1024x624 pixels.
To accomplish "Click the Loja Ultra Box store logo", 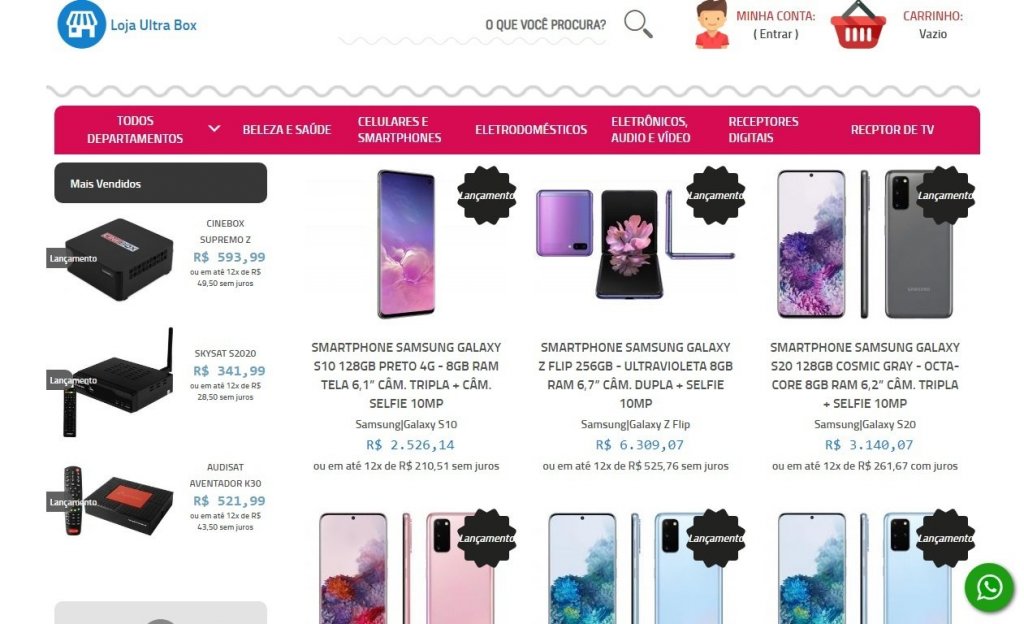I will pos(127,25).
